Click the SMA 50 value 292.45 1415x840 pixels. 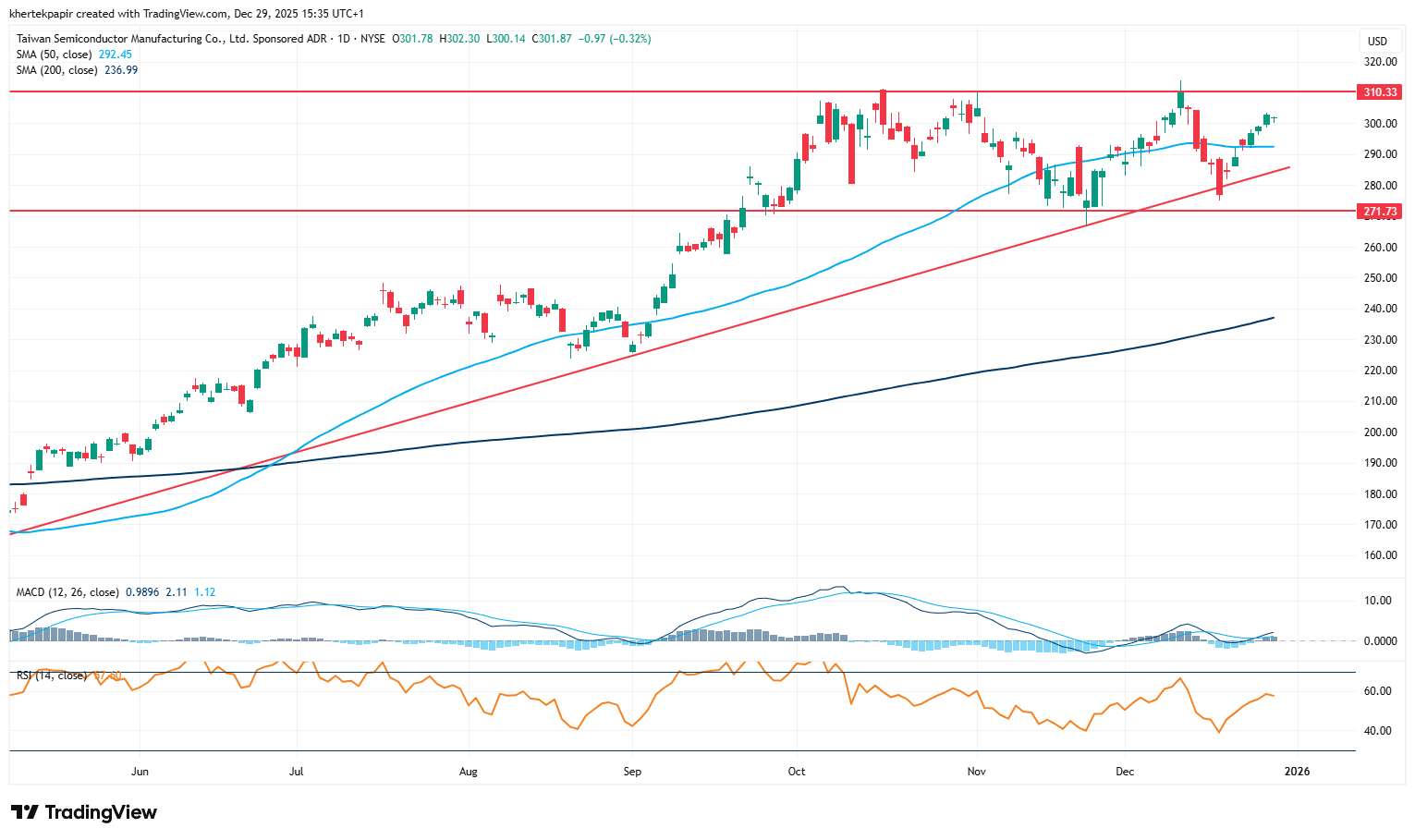(116, 55)
